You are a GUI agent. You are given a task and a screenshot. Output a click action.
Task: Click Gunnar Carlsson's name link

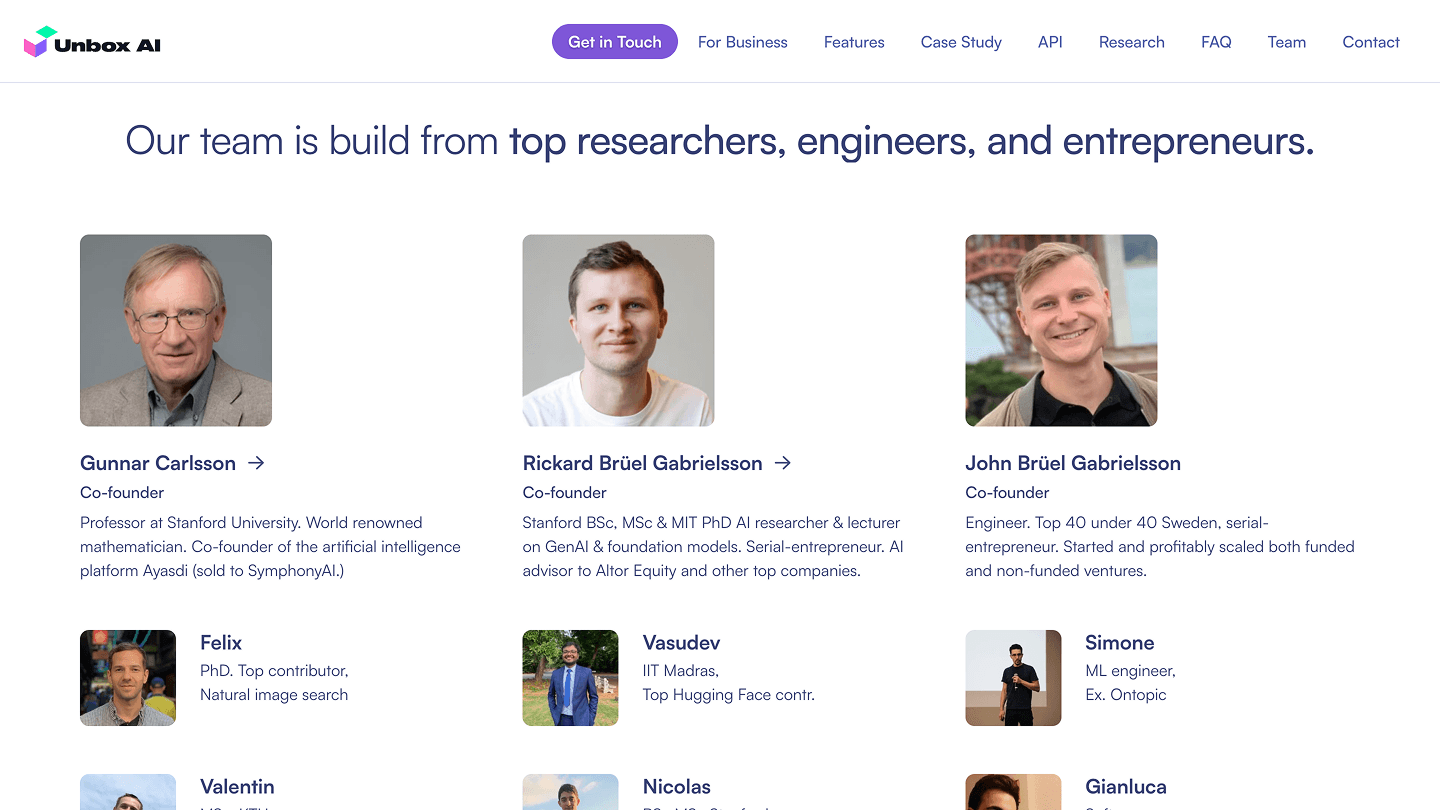click(x=158, y=463)
